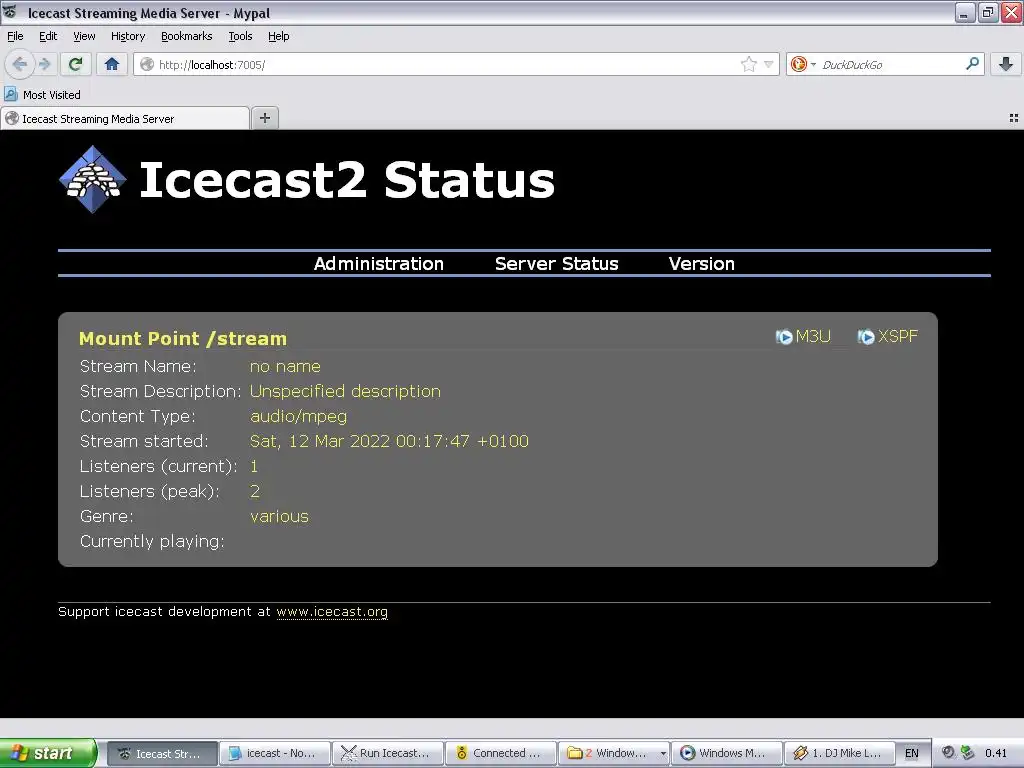Click the Windows Start button
Image resolution: width=1024 pixels, height=768 pixels.
pyautogui.click(x=48, y=753)
